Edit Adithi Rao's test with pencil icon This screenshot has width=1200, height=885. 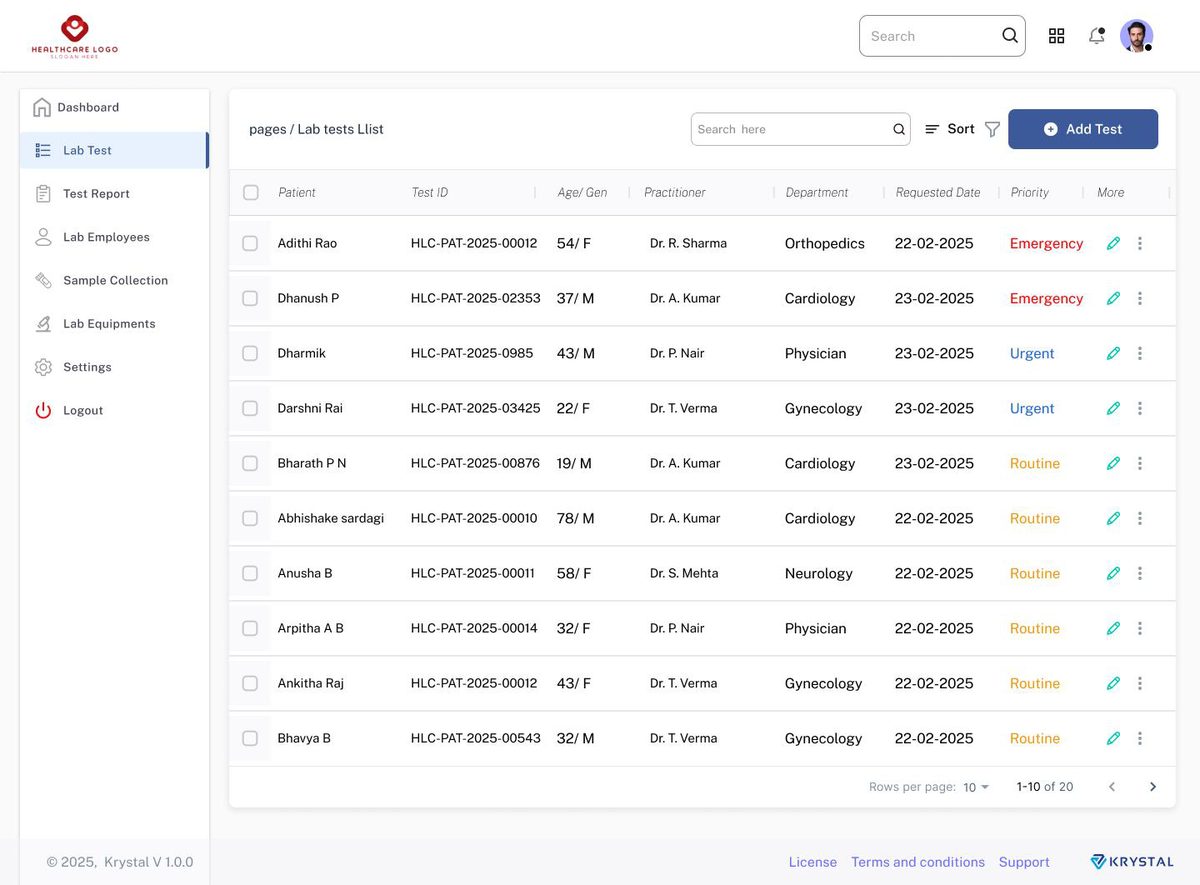click(x=1113, y=243)
